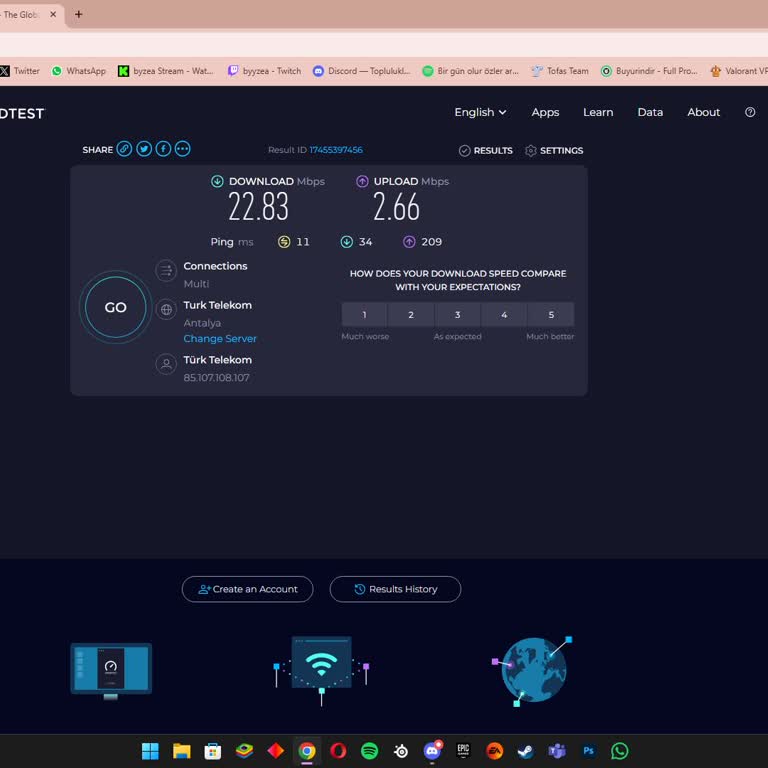Open more share options ellipsis icon
This screenshot has width=768, height=768.
[183, 149]
